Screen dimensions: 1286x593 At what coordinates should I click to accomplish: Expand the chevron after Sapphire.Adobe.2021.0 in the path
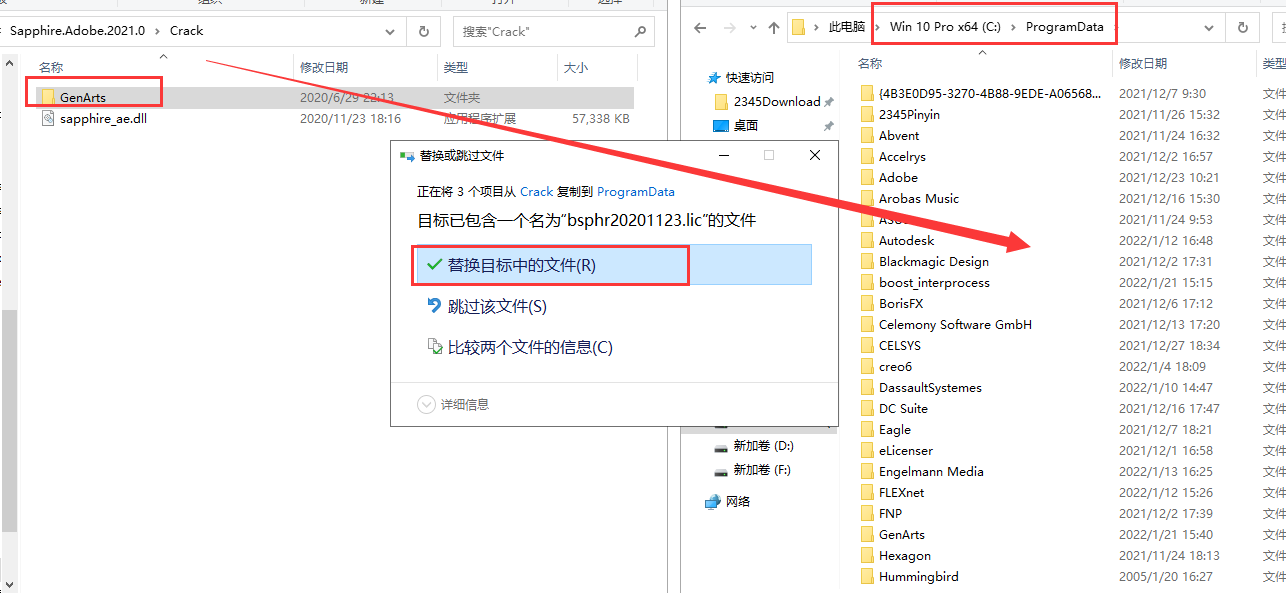pyautogui.click(x=158, y=31)
